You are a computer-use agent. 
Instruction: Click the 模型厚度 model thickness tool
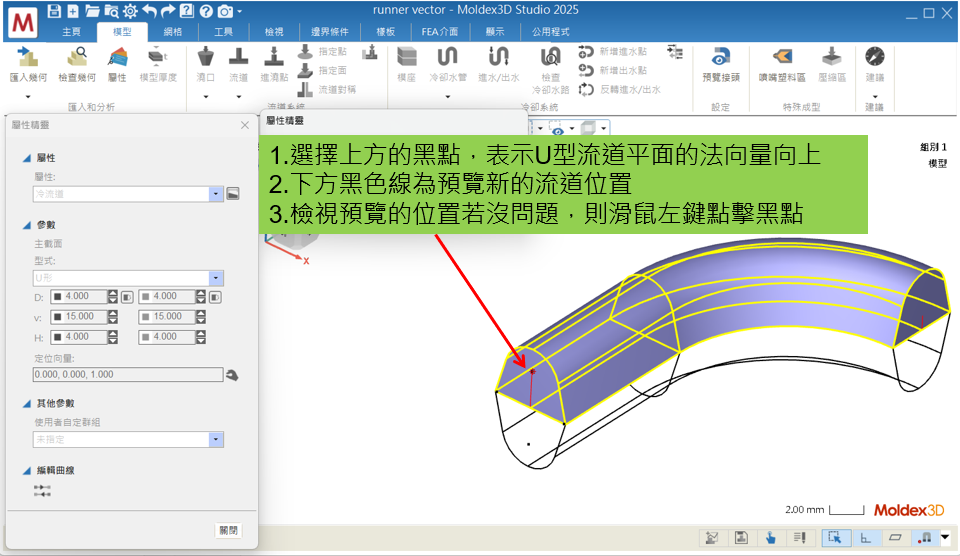pyautogui.click(x=158, y=64)
